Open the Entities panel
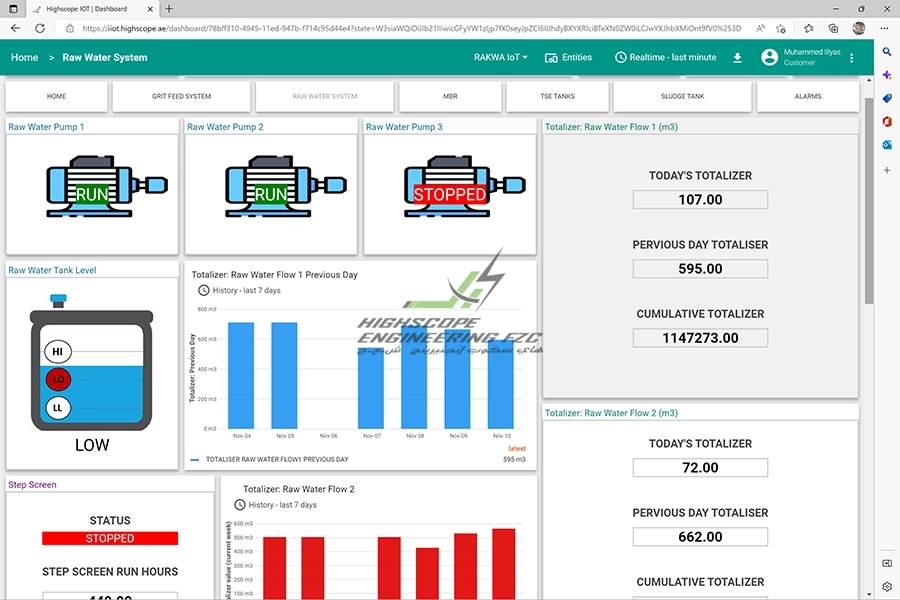This screenshot has height=600, width=900. pos(568,57)
